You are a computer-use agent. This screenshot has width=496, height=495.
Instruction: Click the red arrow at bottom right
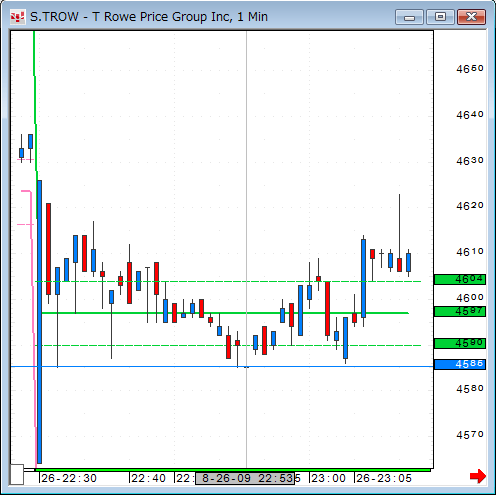(478, 476)
